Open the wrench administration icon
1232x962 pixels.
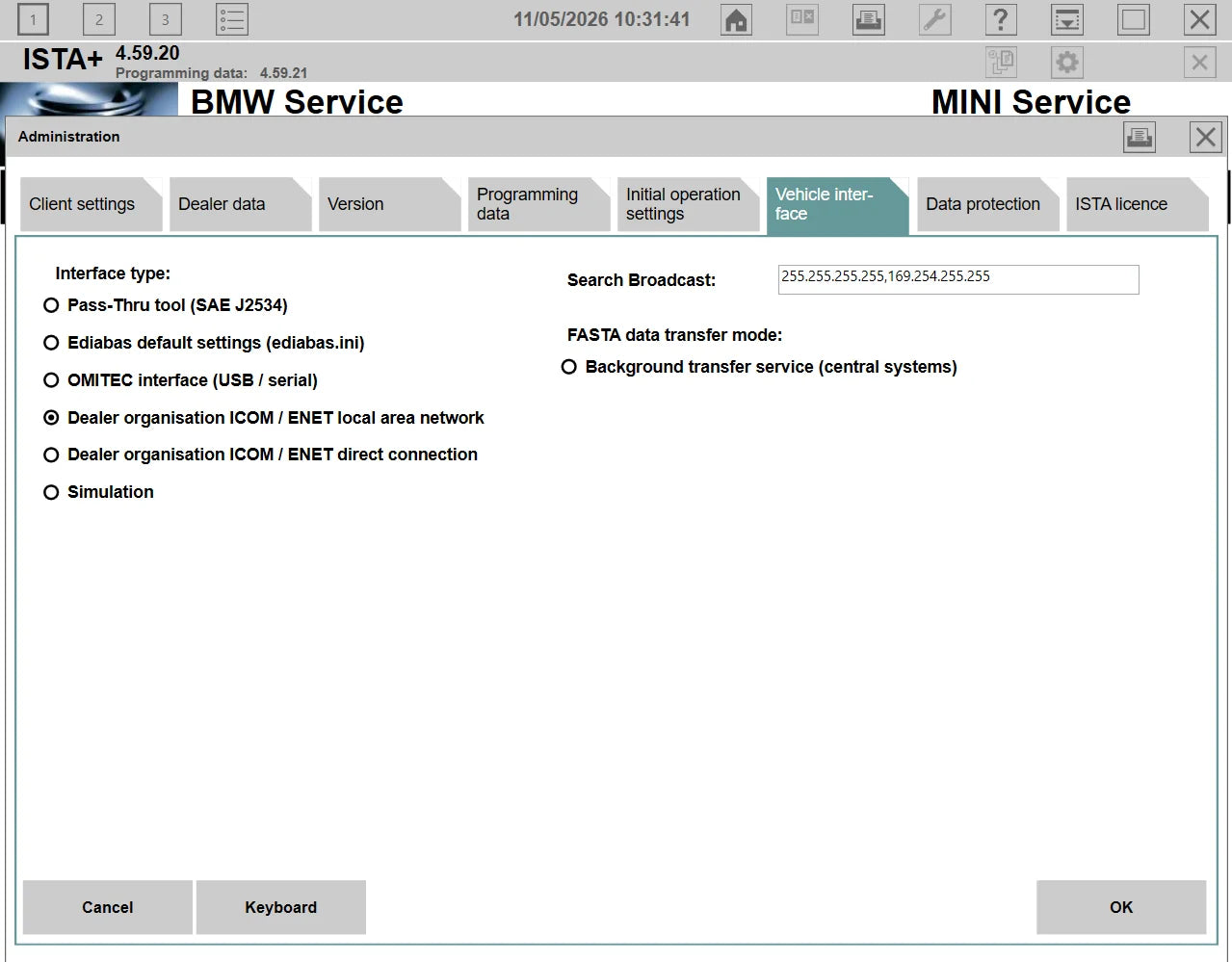[934, 19]
